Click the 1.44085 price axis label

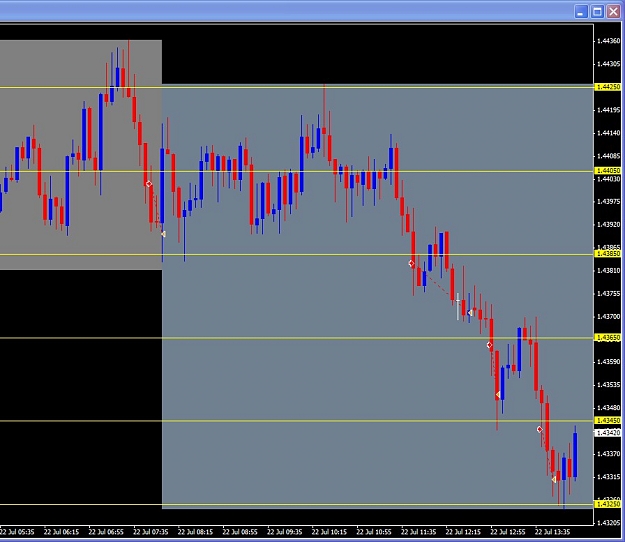(608, 156)
